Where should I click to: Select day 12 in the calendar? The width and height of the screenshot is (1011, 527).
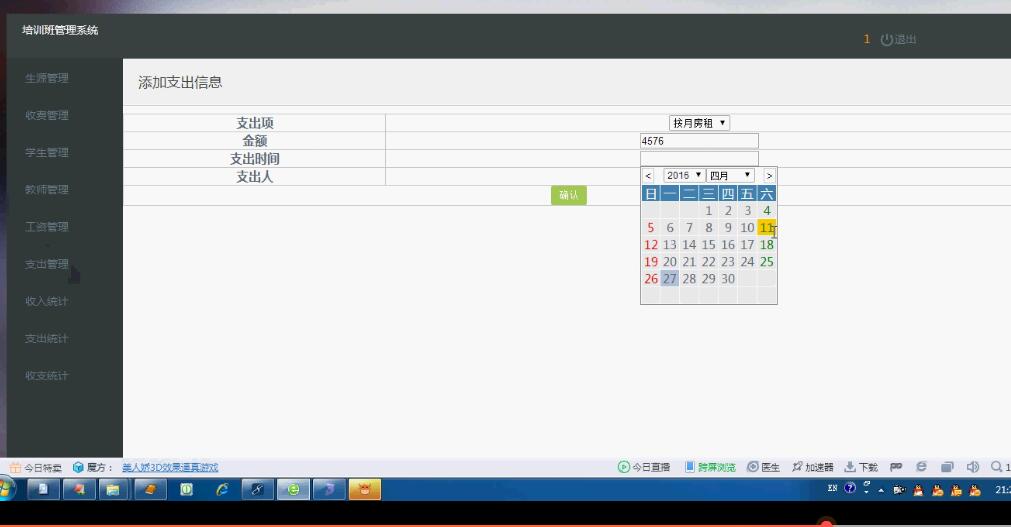coord(651,244)
